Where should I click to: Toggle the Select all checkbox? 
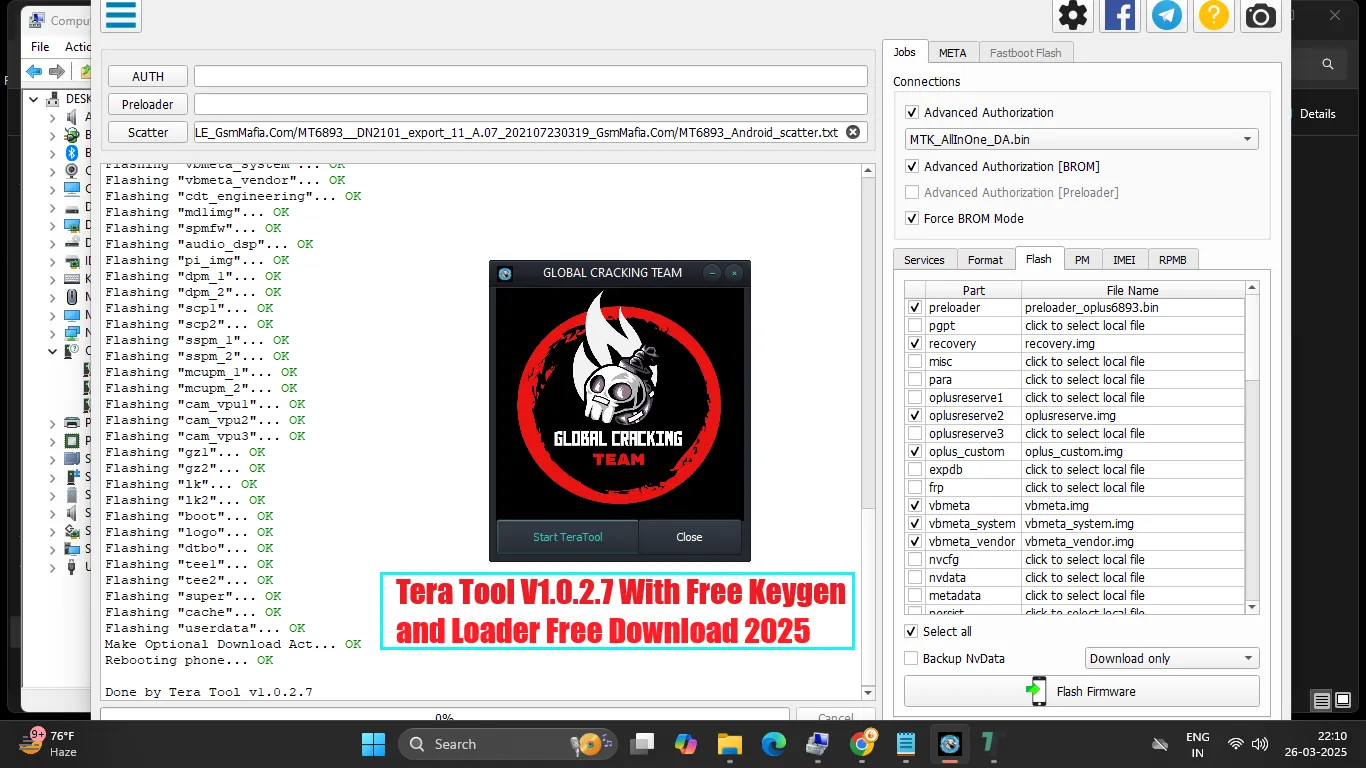point(911,632)
